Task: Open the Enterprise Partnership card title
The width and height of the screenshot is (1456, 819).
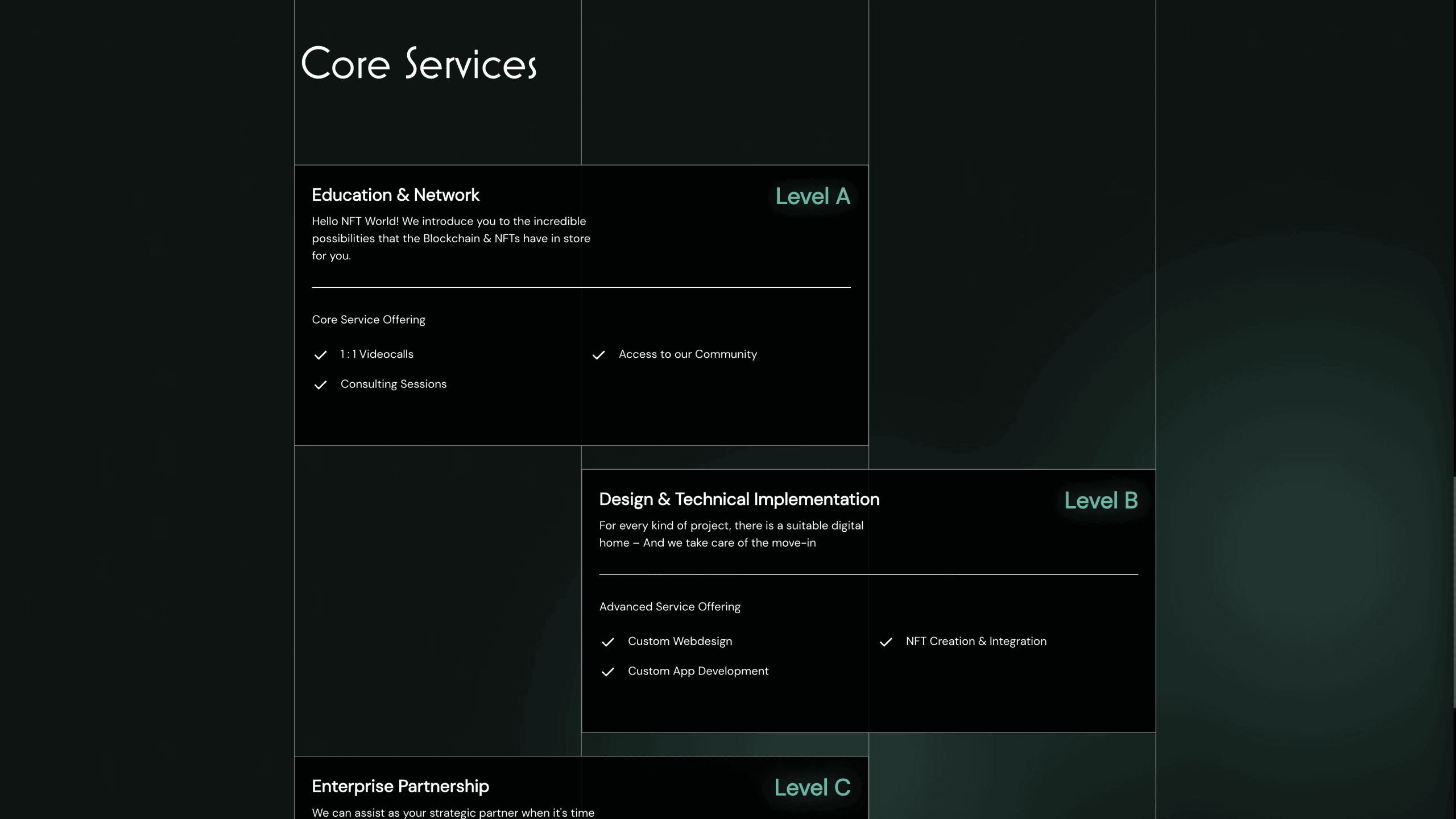Action: tap(400, 787)
